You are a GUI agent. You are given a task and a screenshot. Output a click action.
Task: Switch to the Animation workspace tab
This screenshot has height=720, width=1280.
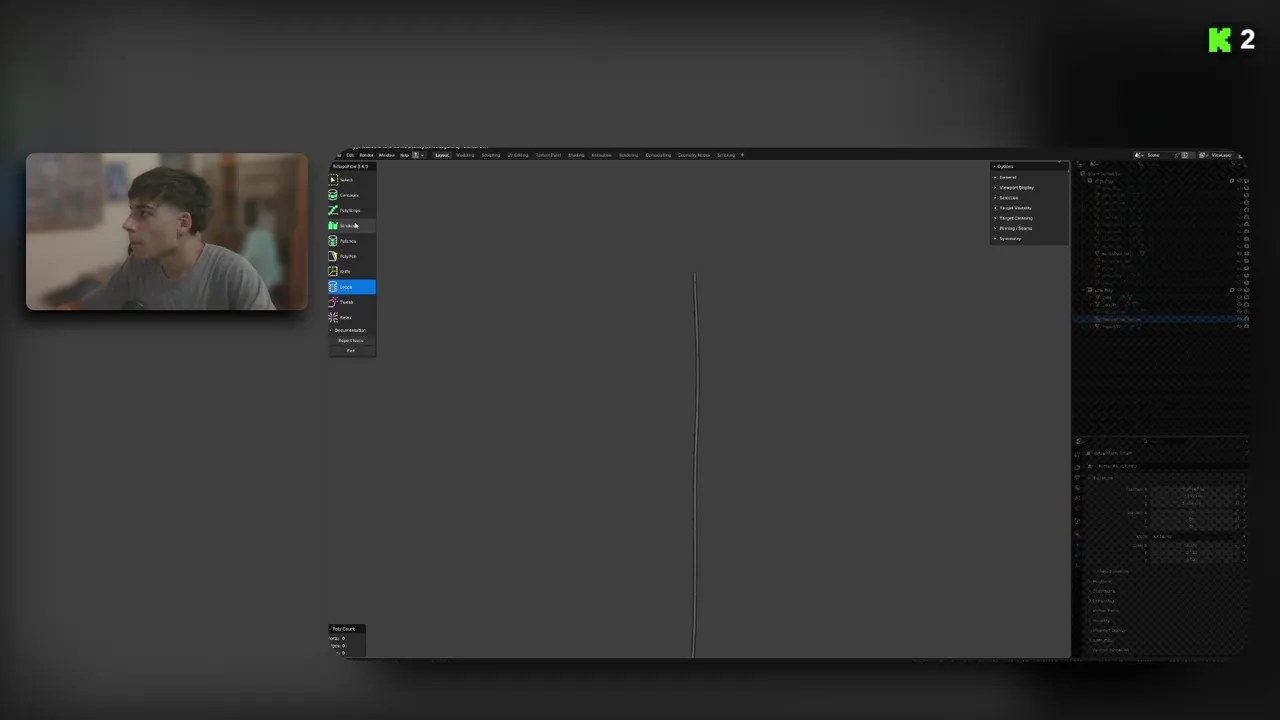601,155
